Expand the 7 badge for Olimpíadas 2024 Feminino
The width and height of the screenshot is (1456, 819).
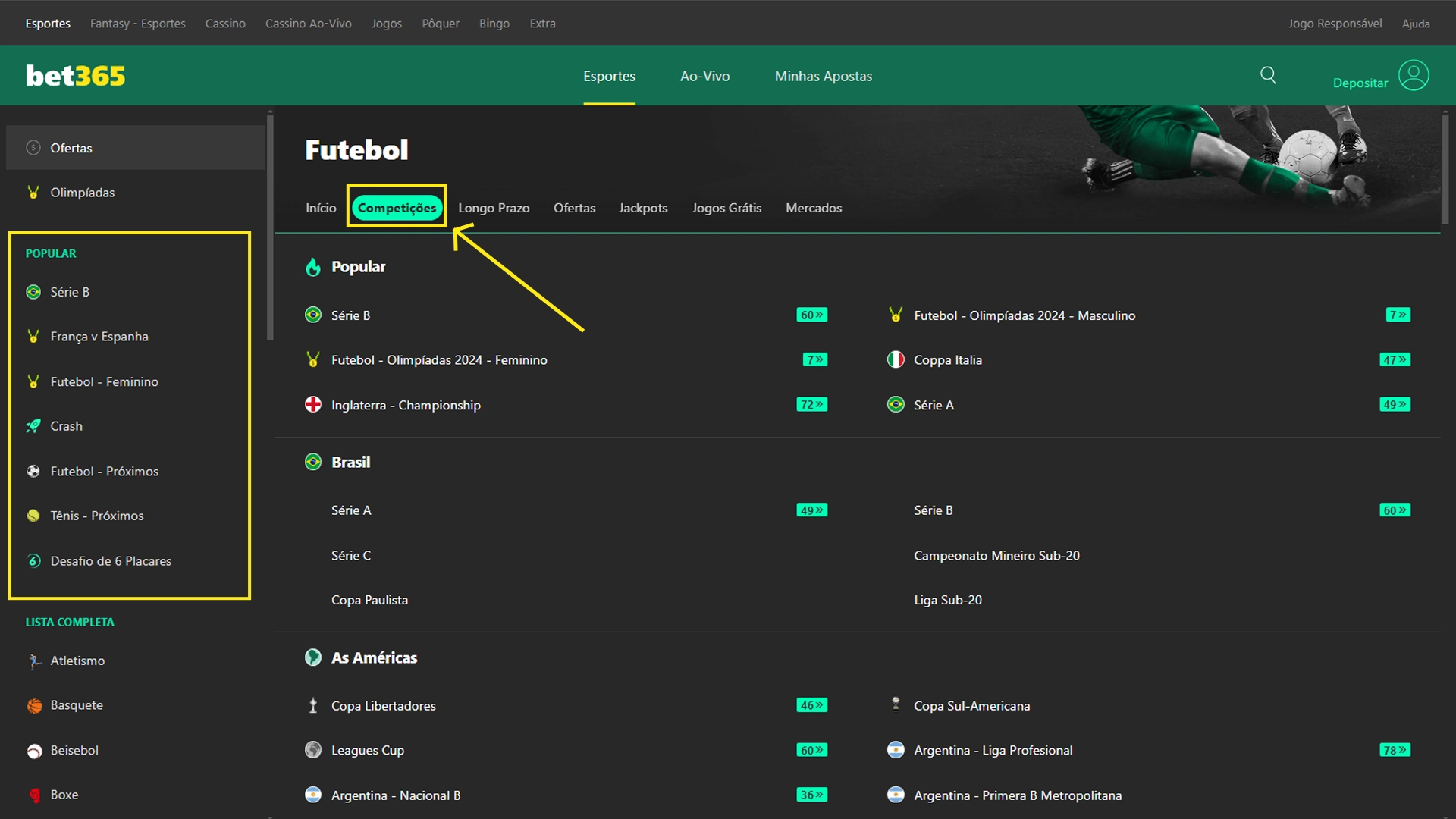click(x=815, y=359)
